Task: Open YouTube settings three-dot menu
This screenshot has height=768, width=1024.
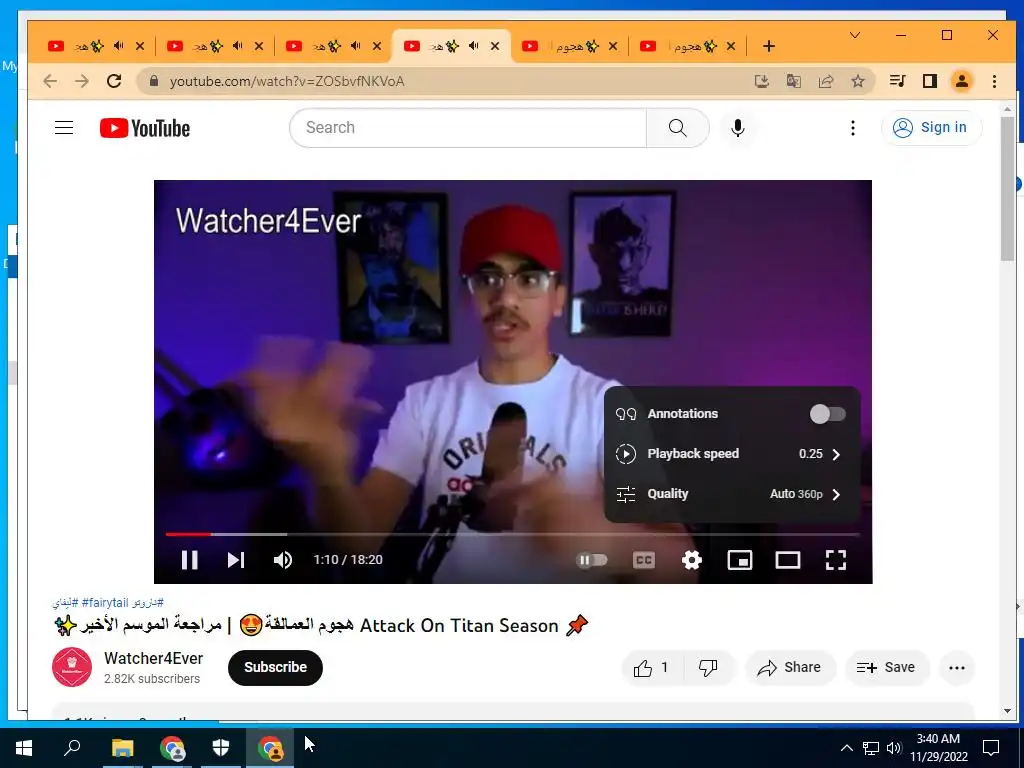Action: pyautogui.click(x=852, y=128)
